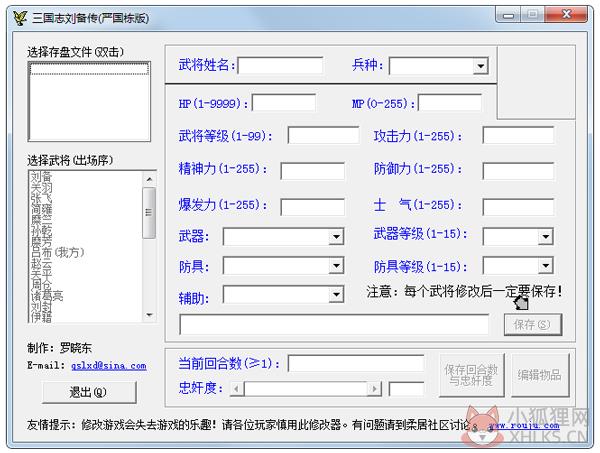Select 伊籍 in the general list
Screen dimensions: 600x453
[41, 317]
